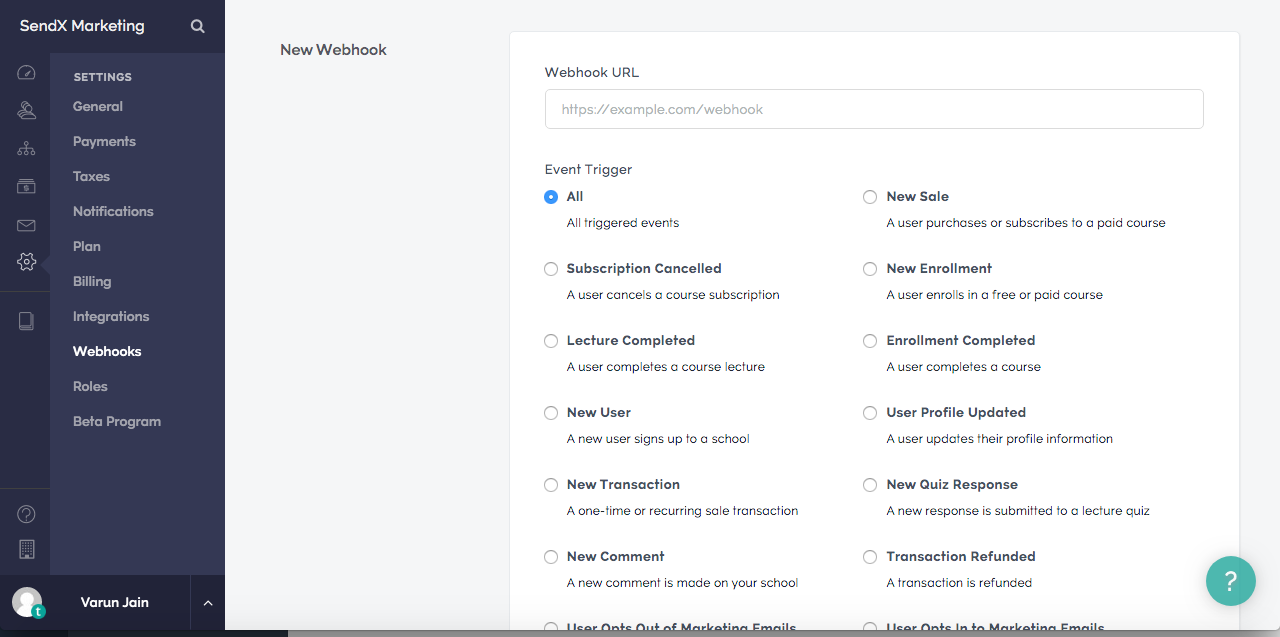Open the dashboard speedometer icon
Screen dimensions: 1280x637
point(26,73)
